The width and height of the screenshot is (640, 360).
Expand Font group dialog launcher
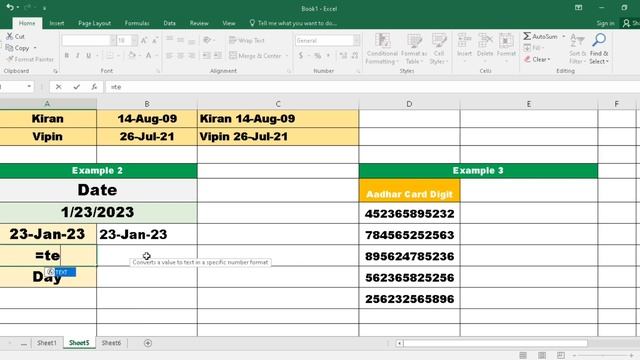pos(158,71)
